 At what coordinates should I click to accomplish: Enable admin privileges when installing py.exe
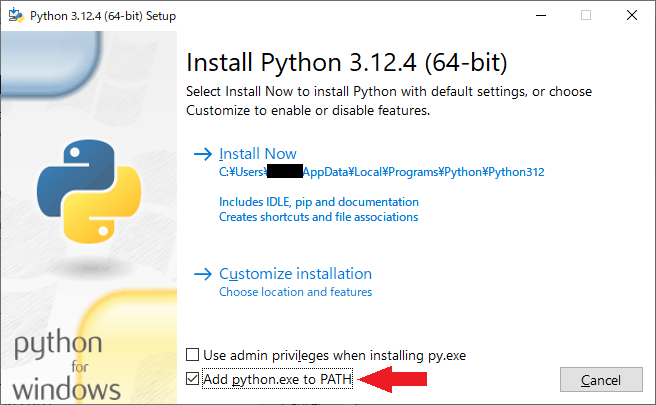[193, 355]
